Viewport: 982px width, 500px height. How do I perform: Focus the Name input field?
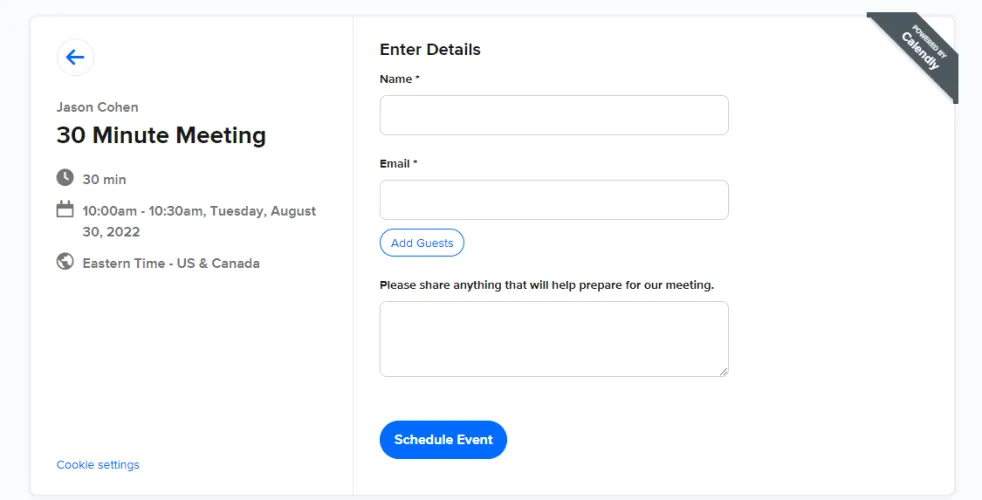tap(554, 115)
